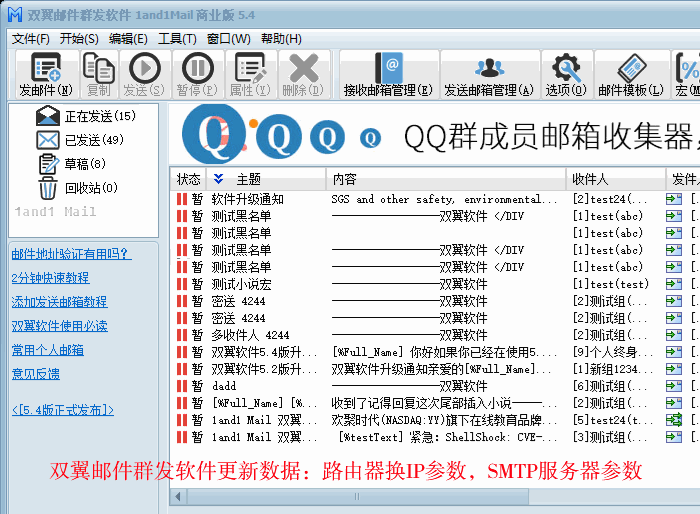Open the 常用个人邮箱 link
700x514 pixels.
point(48,350)
